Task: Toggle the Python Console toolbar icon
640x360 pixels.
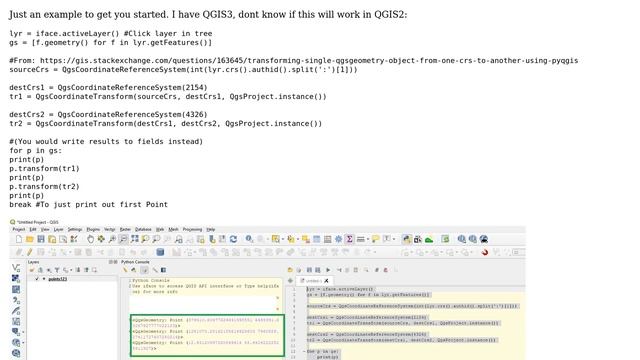Action: pyautogui.click(x=407, y=239)
